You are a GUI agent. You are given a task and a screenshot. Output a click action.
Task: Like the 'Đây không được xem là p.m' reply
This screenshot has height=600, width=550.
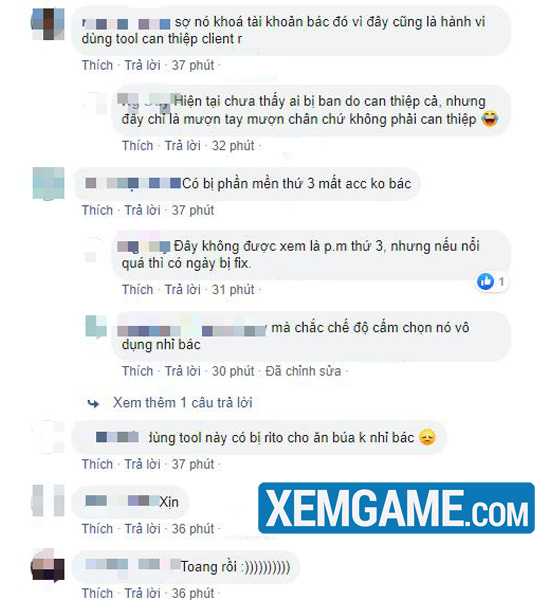click(x=137, y=289)
